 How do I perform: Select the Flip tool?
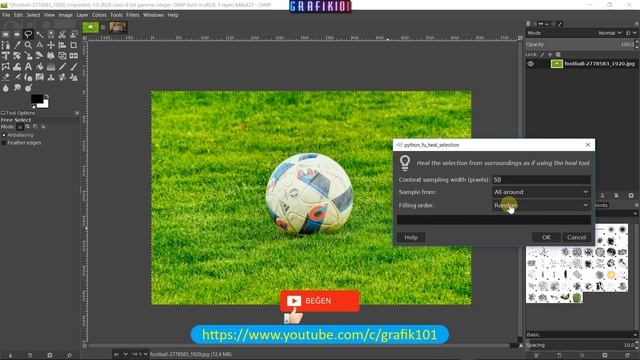point(73,56)
